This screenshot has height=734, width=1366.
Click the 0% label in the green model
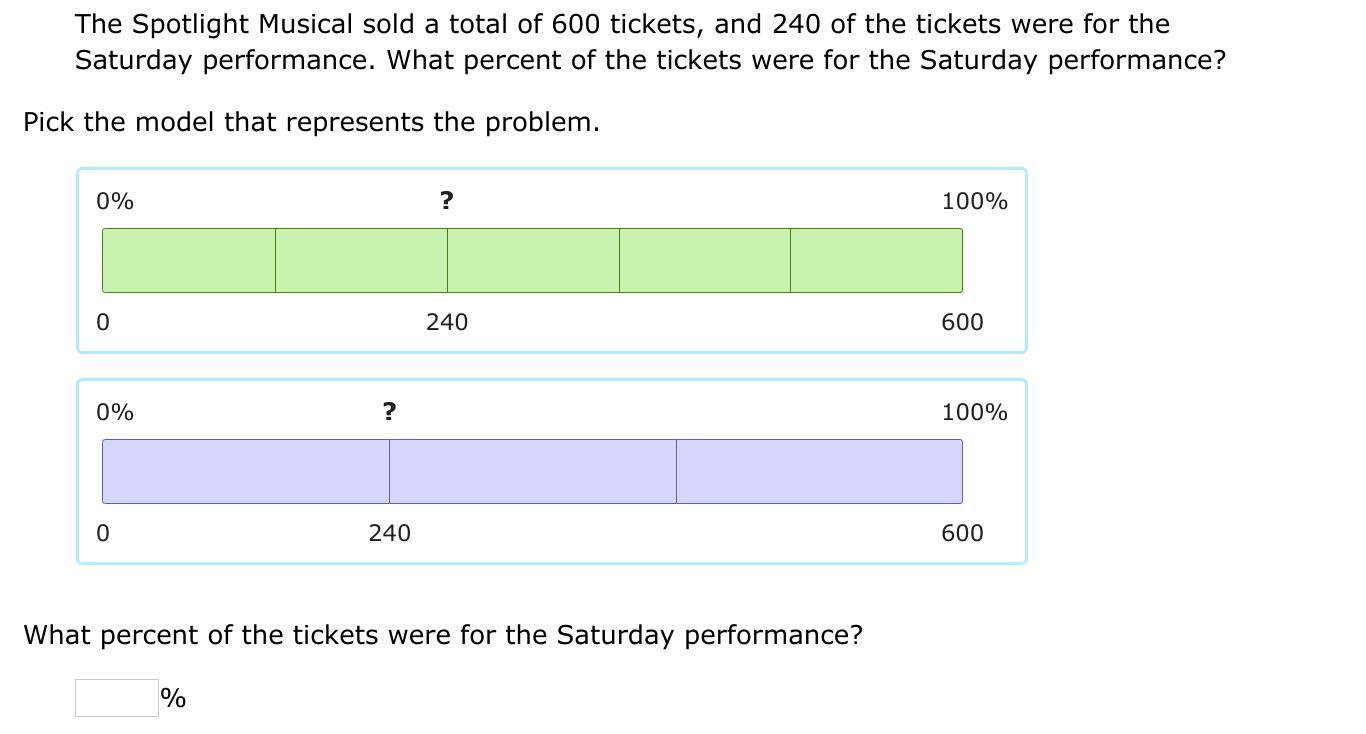tap(115, 201)
